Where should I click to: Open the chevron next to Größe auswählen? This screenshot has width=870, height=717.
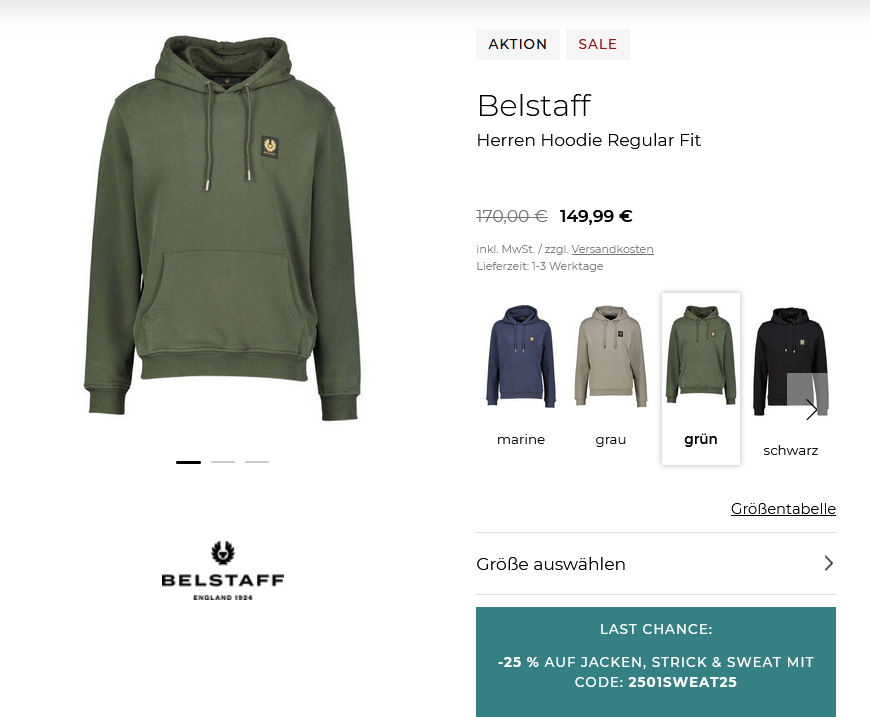point(828,563)
